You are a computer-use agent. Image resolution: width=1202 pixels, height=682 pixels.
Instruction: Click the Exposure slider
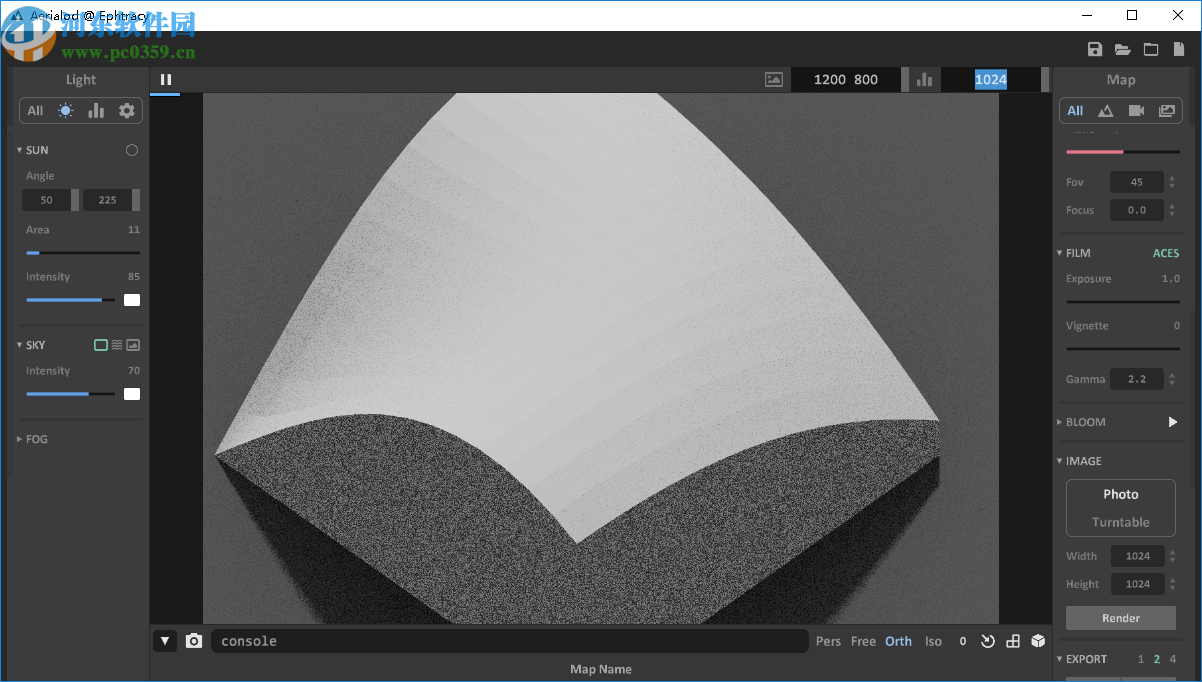point(1123,301)
